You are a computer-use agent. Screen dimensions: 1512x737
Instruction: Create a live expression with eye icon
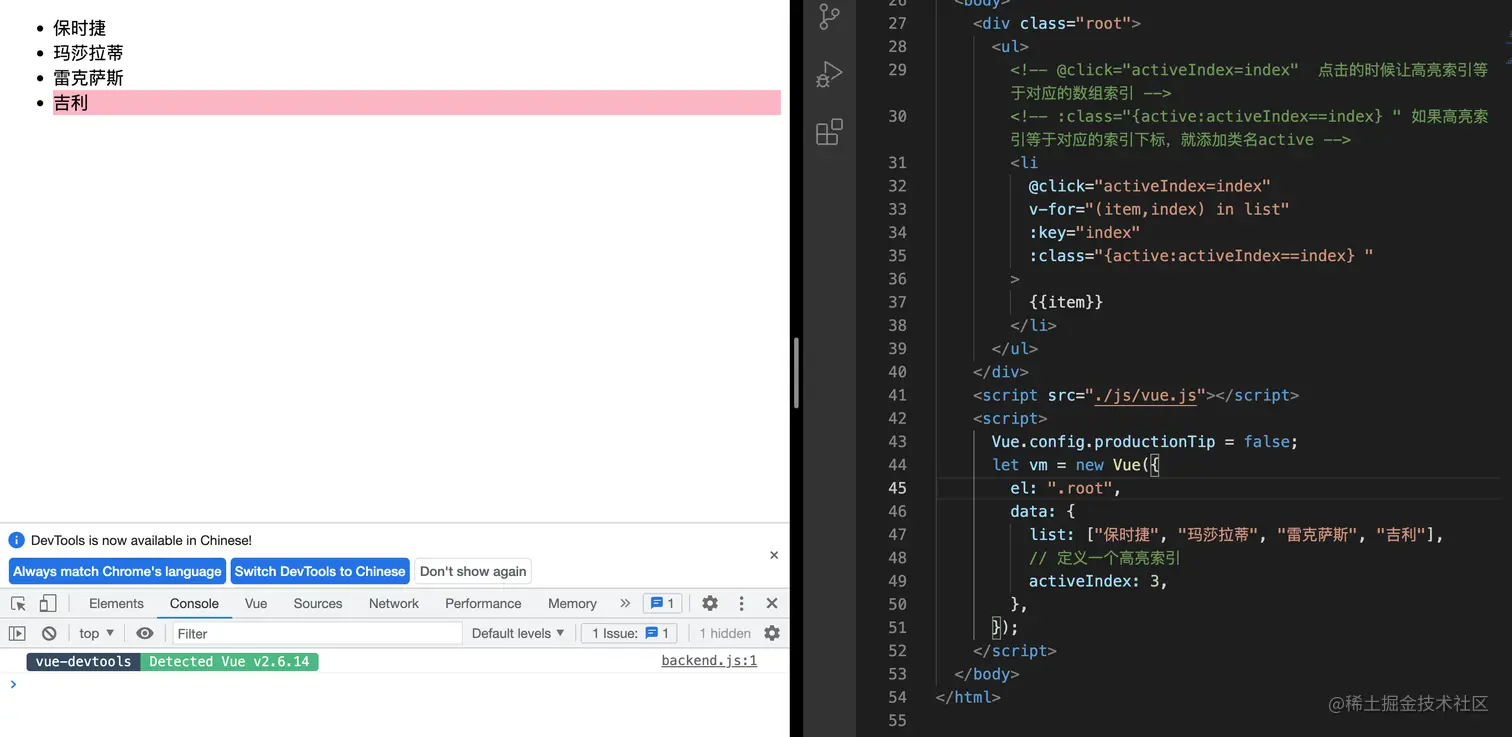(x=145, y=633)
